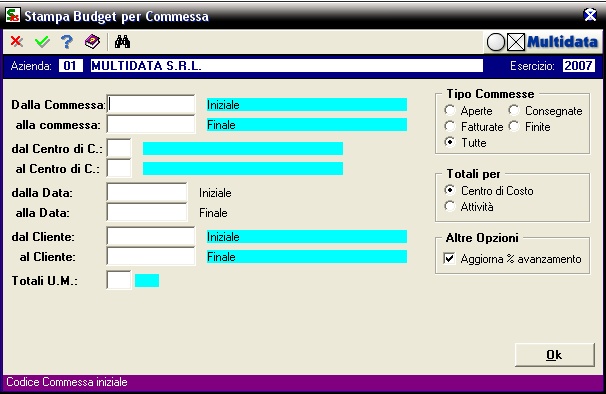Open the purple manual book icon

tap(92, 41)
